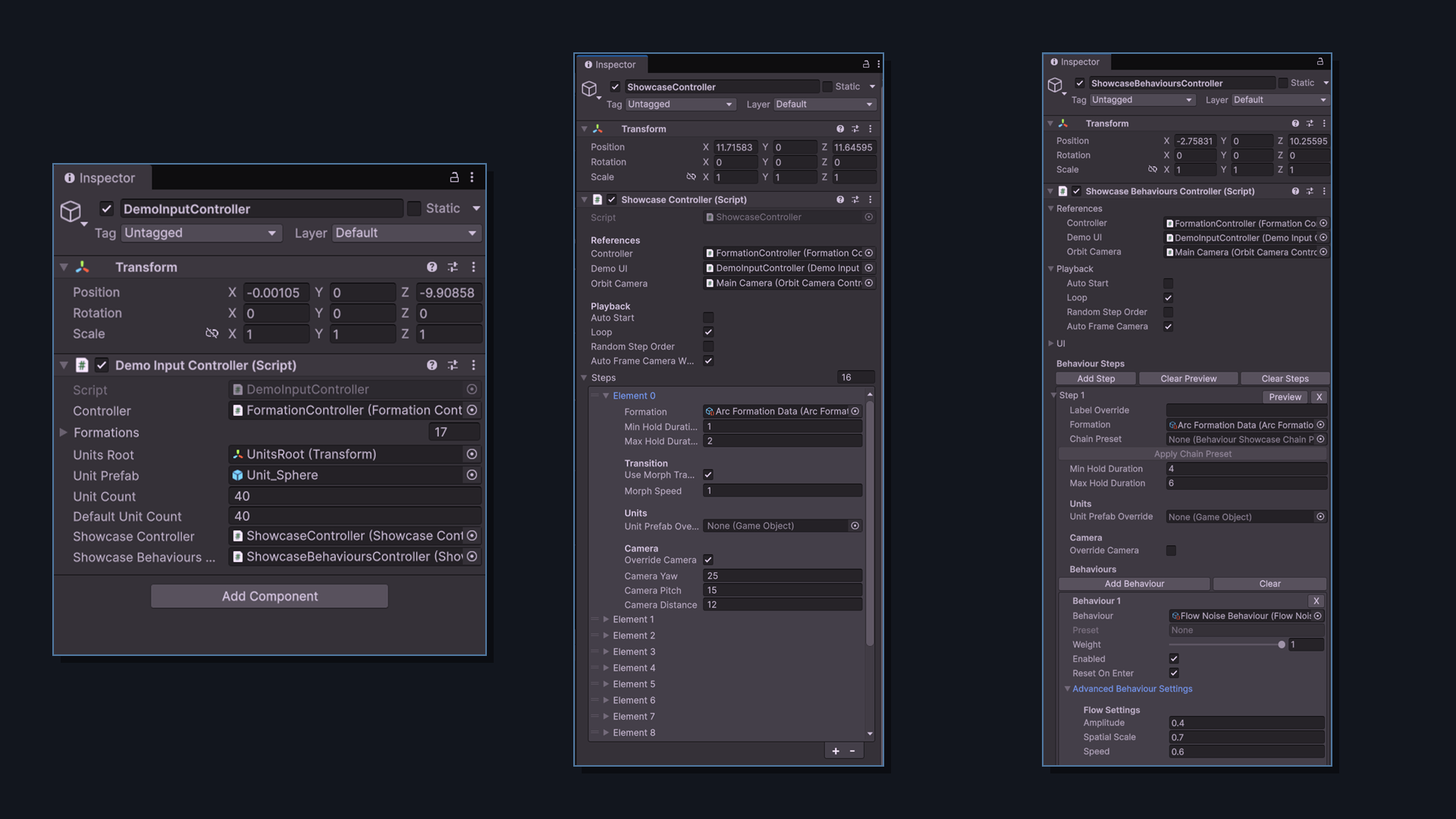Open the more menu on Demo Input Controller (Script)
Image resolution: width=1456 pixels, height=819 pixels.
click(473, 365)
